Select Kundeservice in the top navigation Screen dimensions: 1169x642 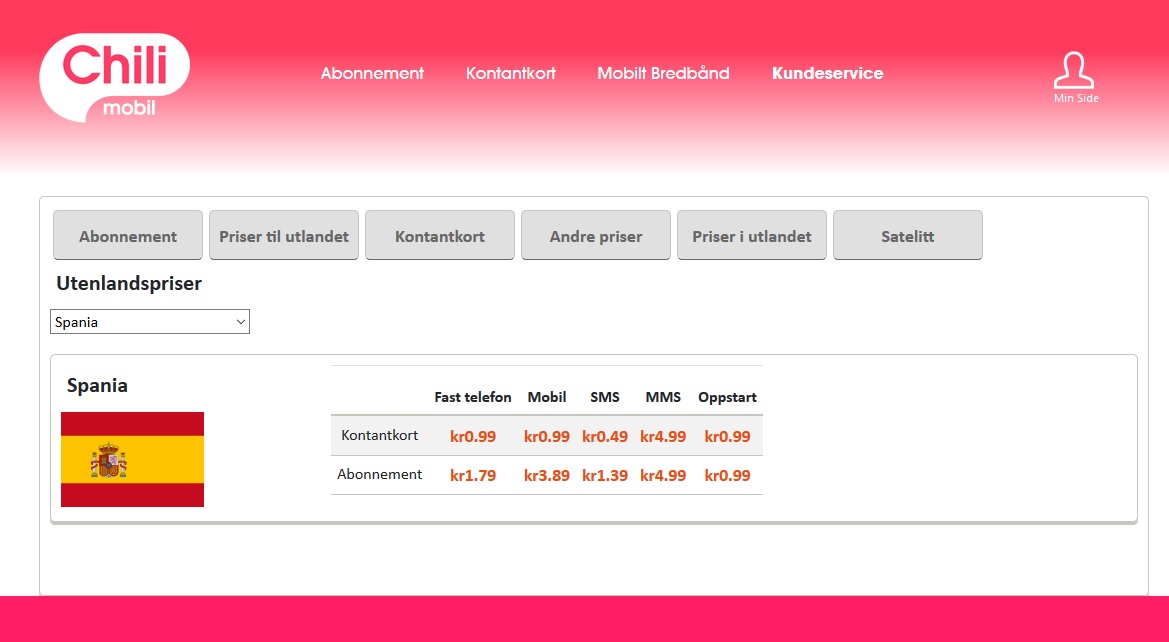(828, 73)
